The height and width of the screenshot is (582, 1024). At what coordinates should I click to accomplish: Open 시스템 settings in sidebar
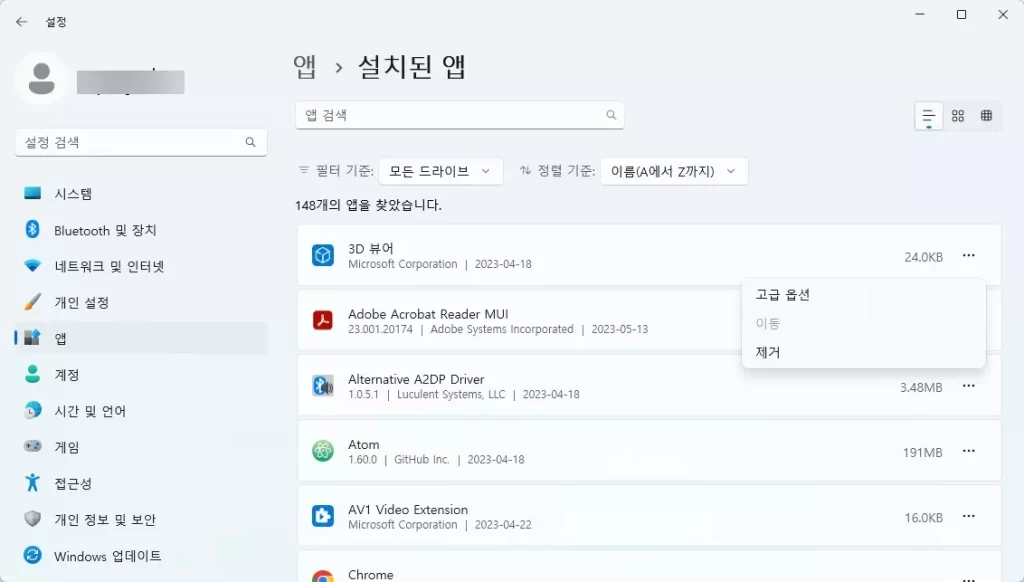click(x=141, y=194)
